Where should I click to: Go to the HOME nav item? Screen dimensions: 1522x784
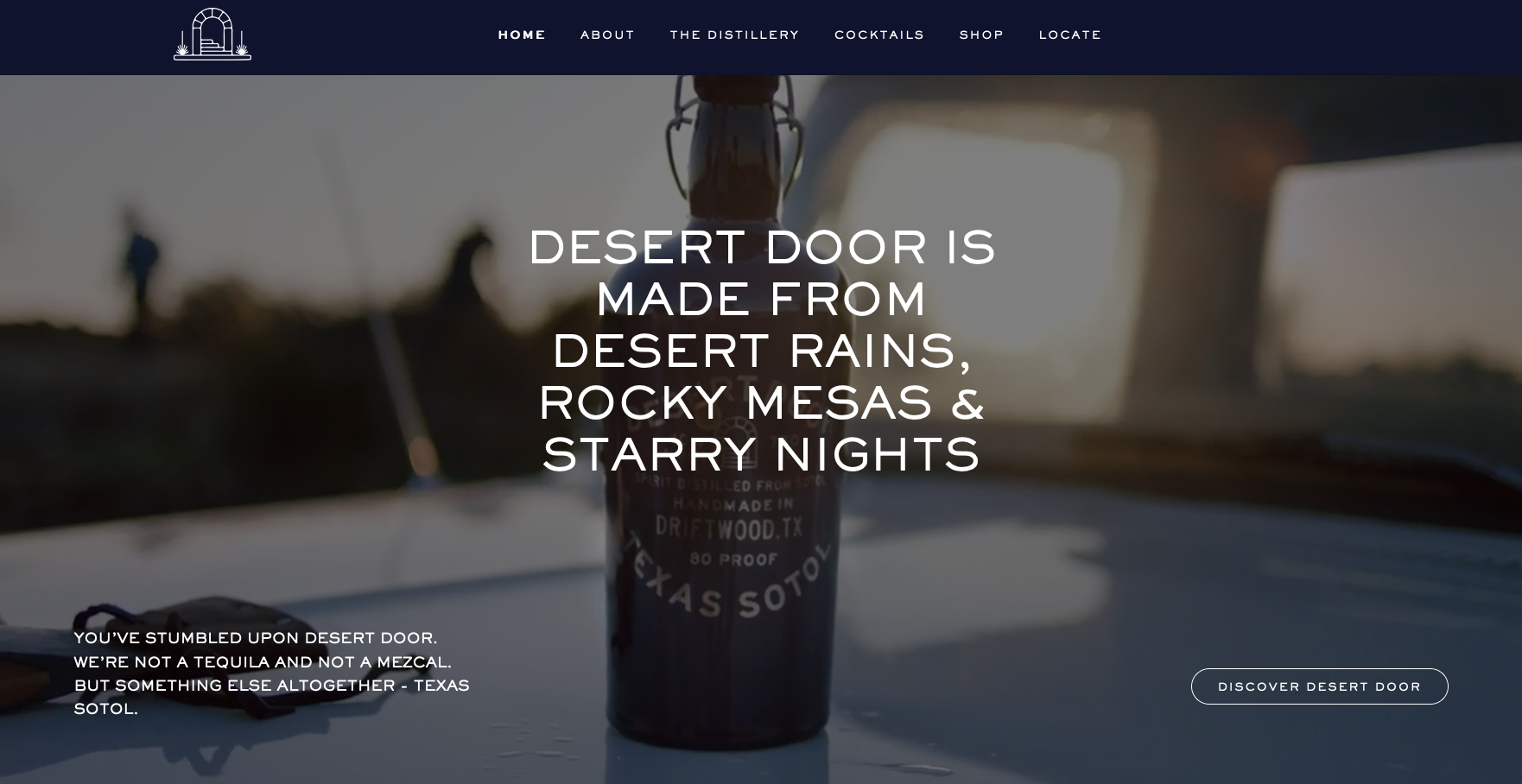click(x=522, y=35)
